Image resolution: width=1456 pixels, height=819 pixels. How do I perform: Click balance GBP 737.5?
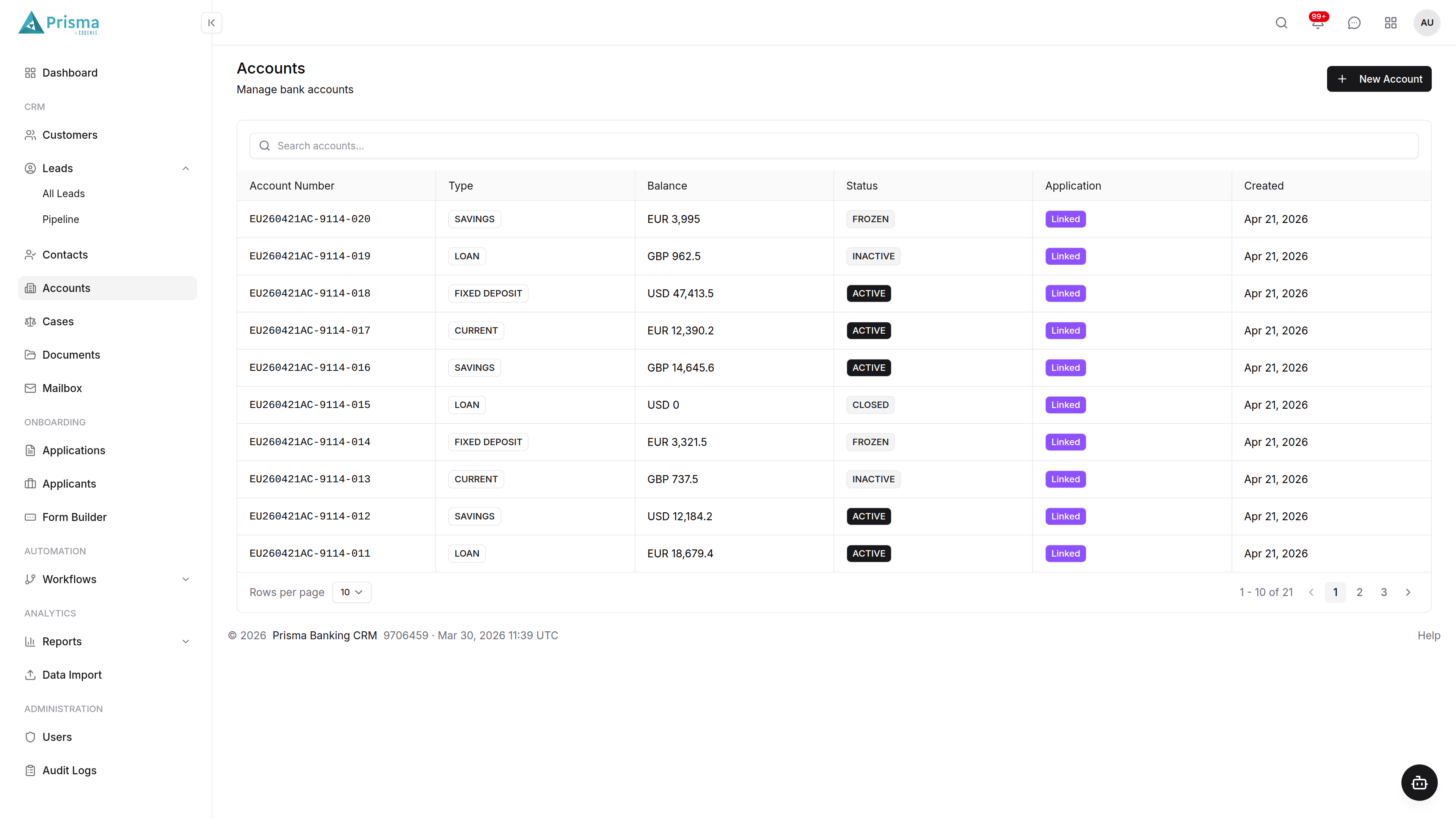click(673, 479)
